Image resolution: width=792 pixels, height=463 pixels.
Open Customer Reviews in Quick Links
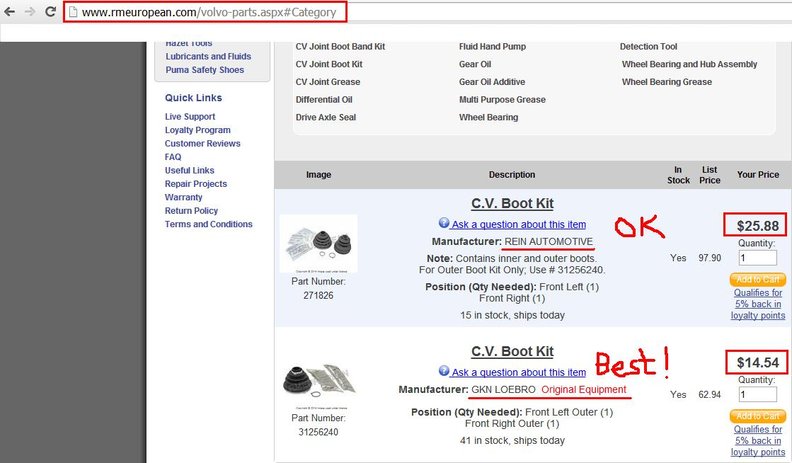[x=202, y=144]
